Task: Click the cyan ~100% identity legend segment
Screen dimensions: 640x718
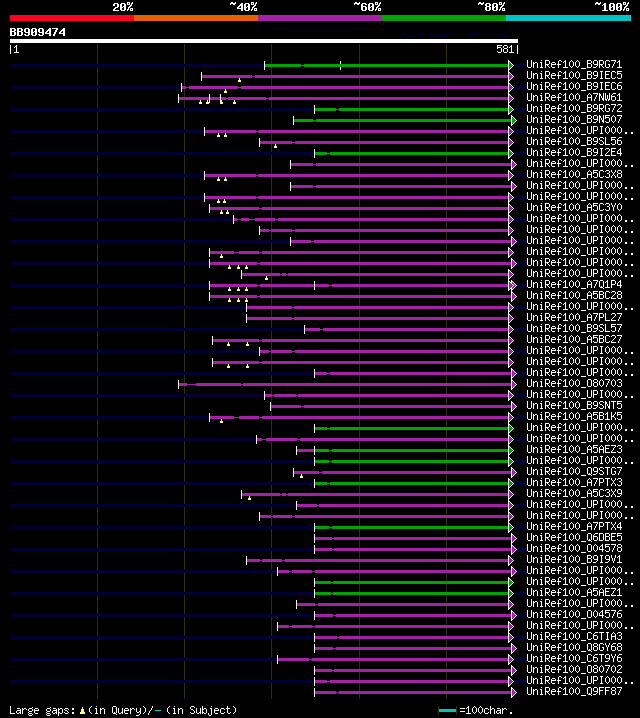Action: [x=569, y=18]
